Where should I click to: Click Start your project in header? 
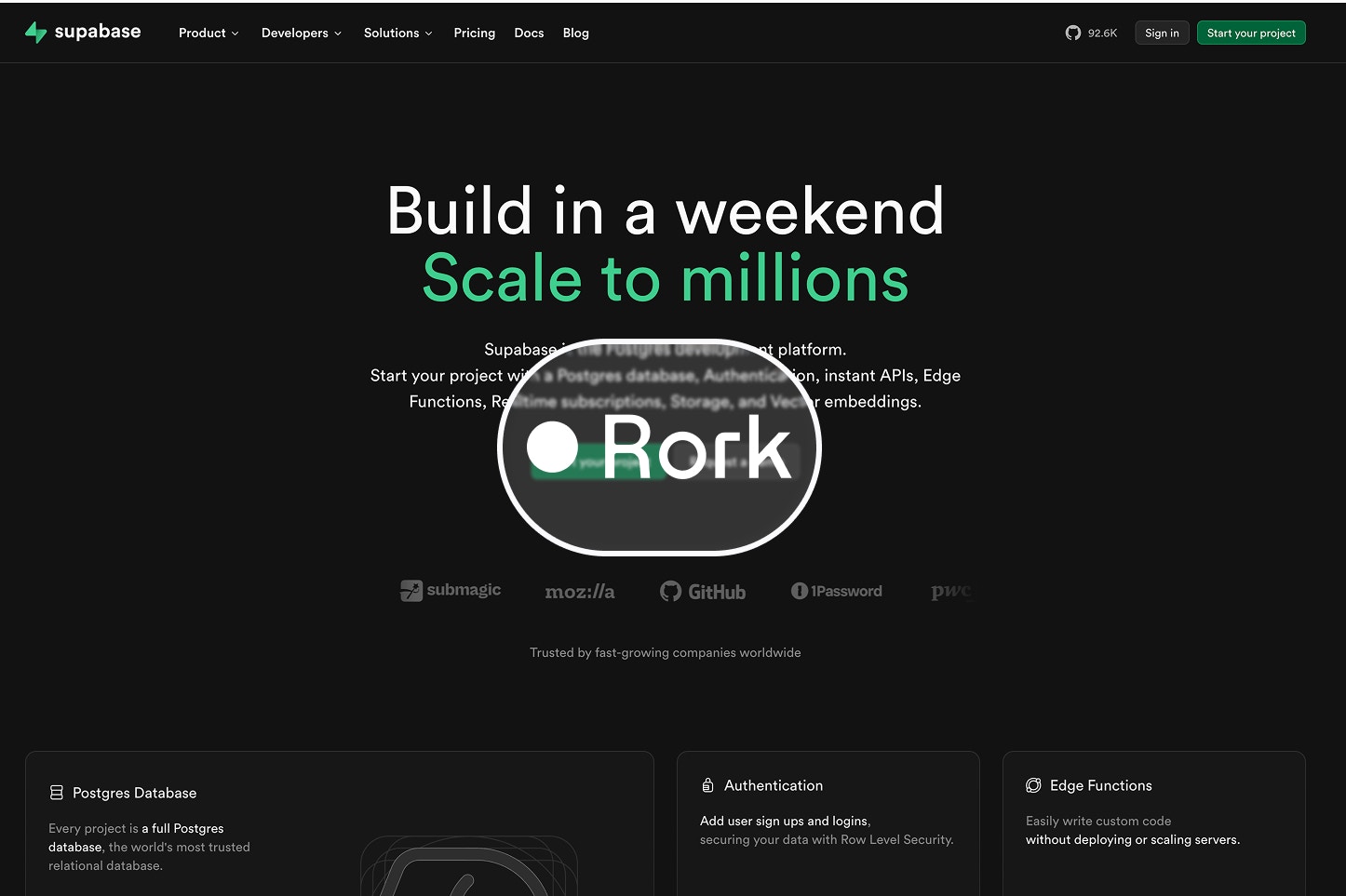[x=1251, y=33]
